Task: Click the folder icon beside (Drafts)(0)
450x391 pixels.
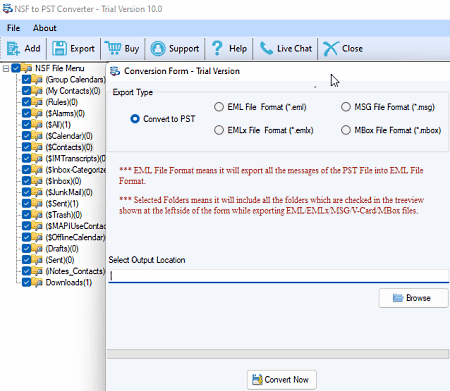Action: pyautogui.click(x=37, y=249)
